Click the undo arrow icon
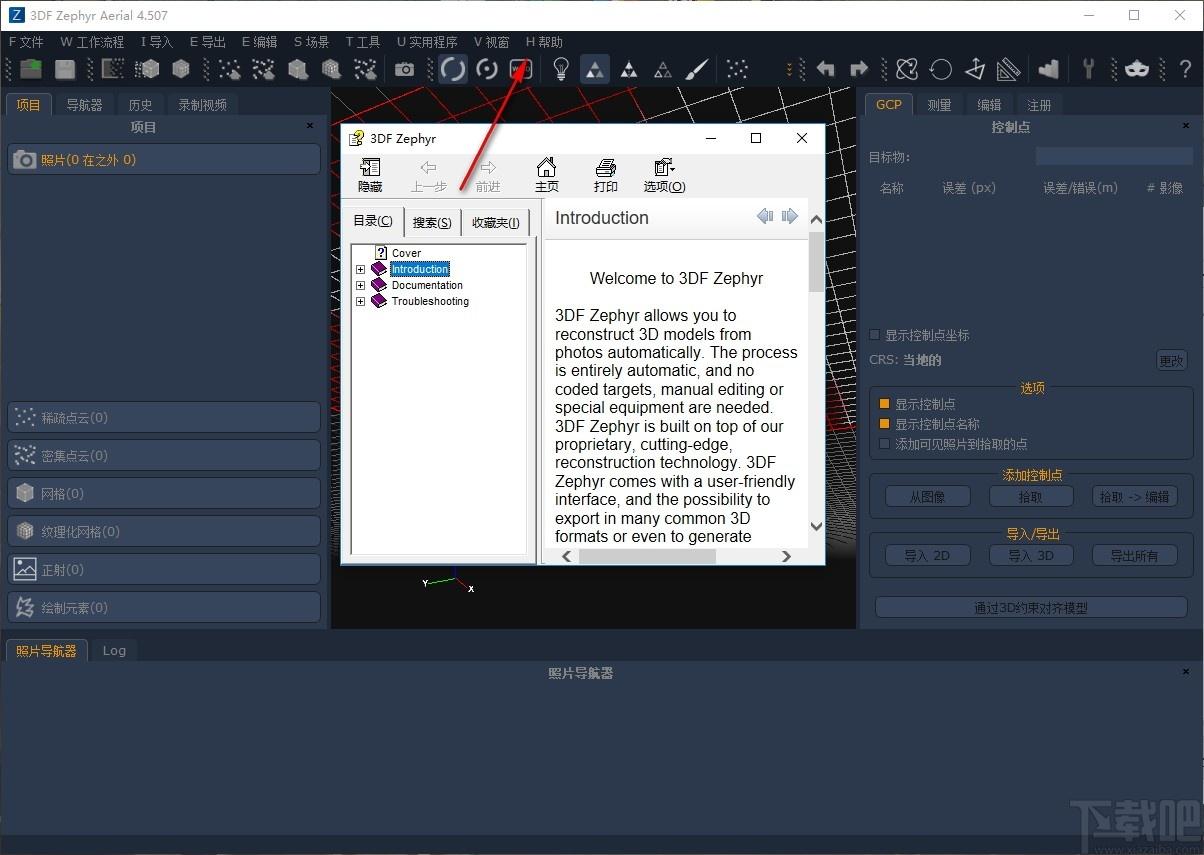The image size is (1204, 855). (x=826, y=69)
